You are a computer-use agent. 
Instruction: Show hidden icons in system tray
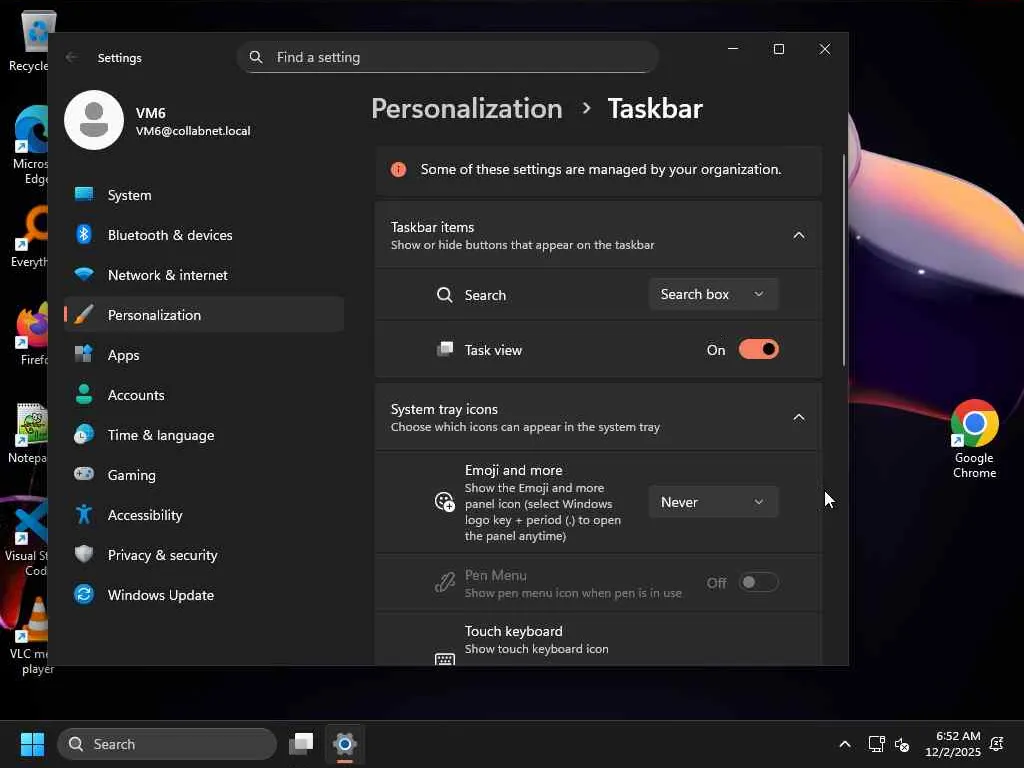[844, 744]
